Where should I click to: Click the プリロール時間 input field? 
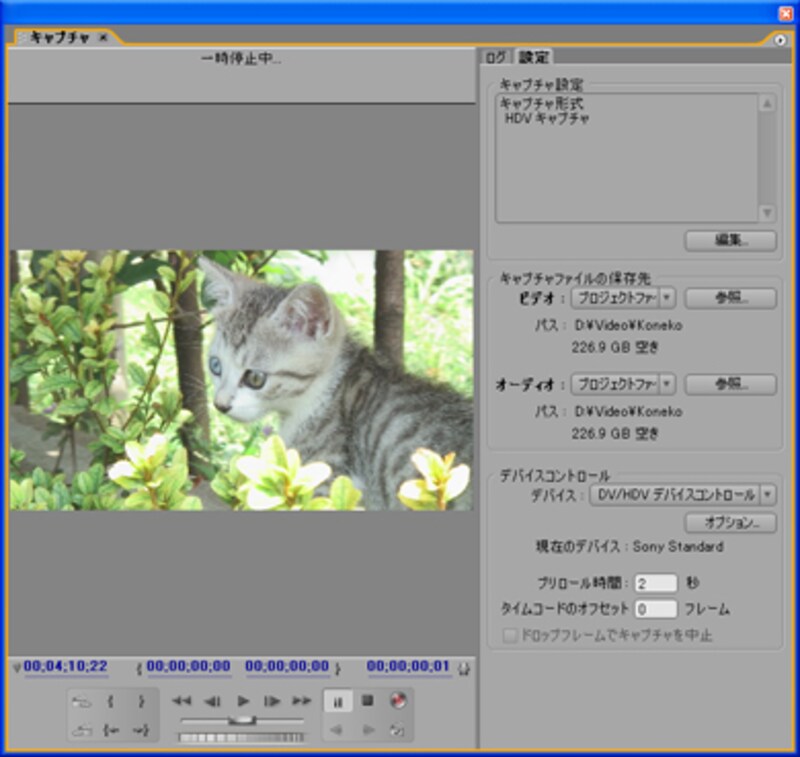(655, 582)
